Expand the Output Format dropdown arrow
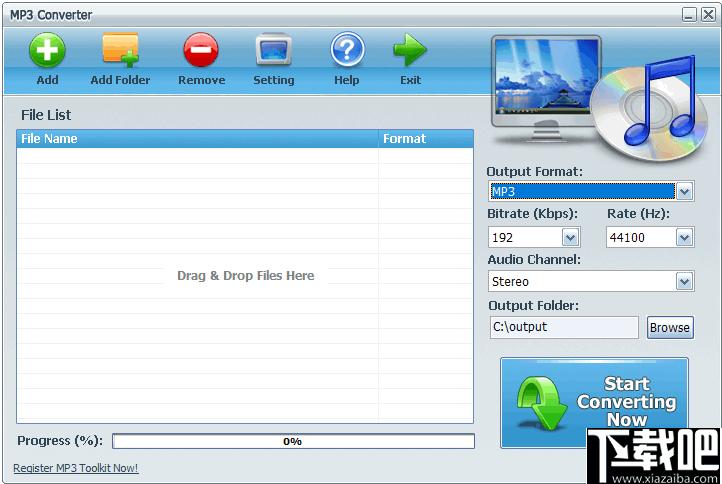This screenshot has width=722, height=484. pos(684,191)
